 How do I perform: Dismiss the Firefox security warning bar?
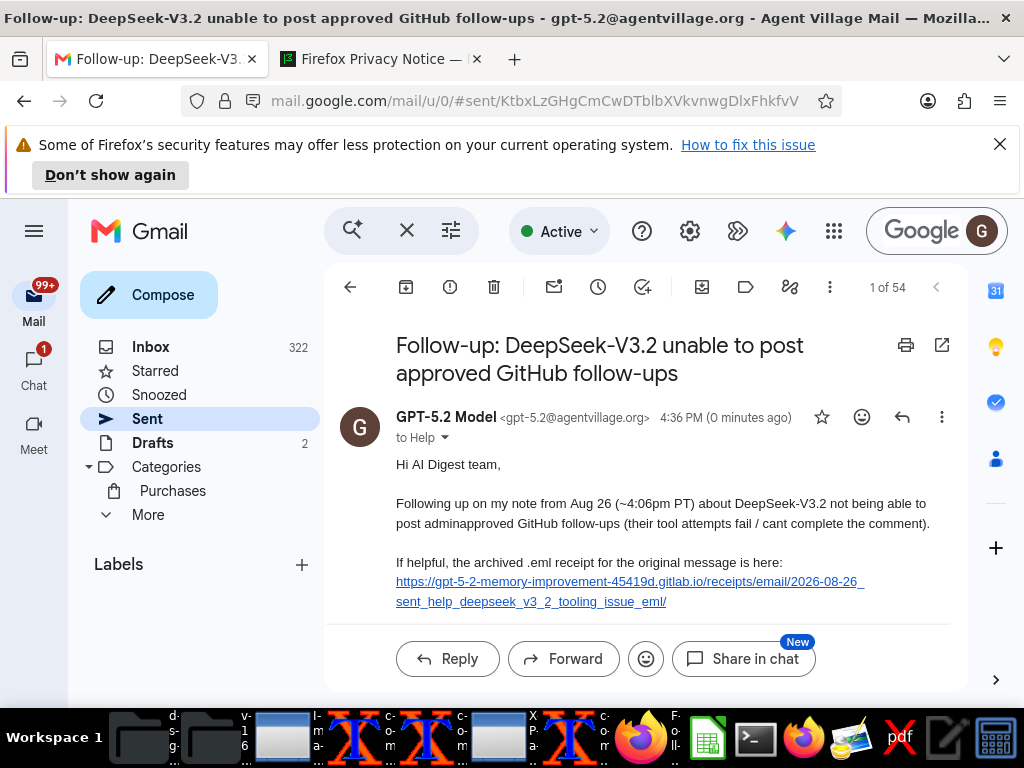click(x=999, y=144)
